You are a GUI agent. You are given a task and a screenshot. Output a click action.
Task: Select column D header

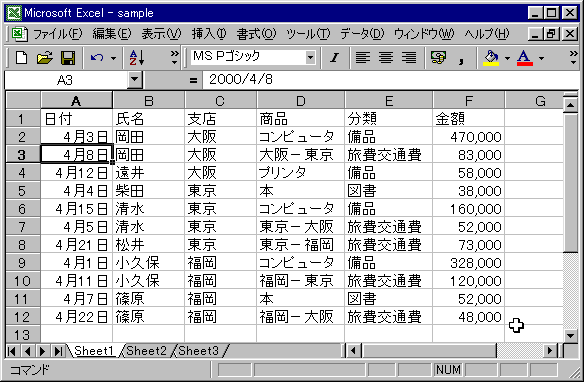pos(301,101)
